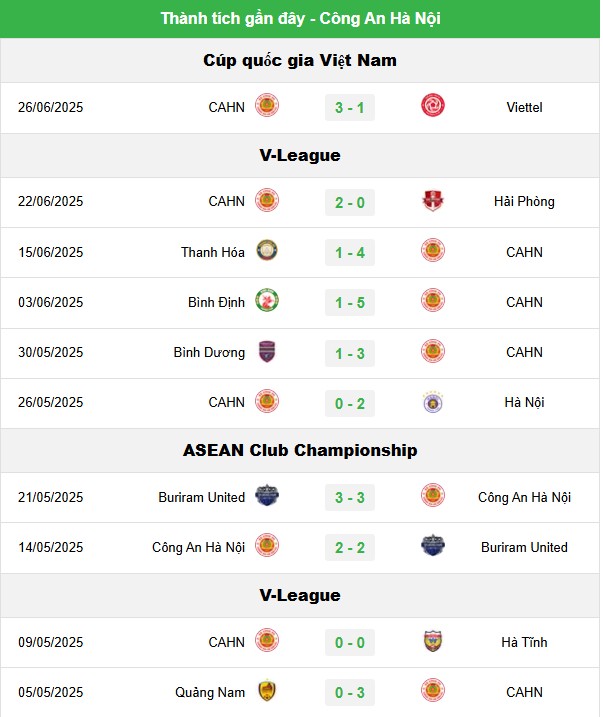Click the Quảng Nam team badge
Screen dimensions: 603x717
267,690
